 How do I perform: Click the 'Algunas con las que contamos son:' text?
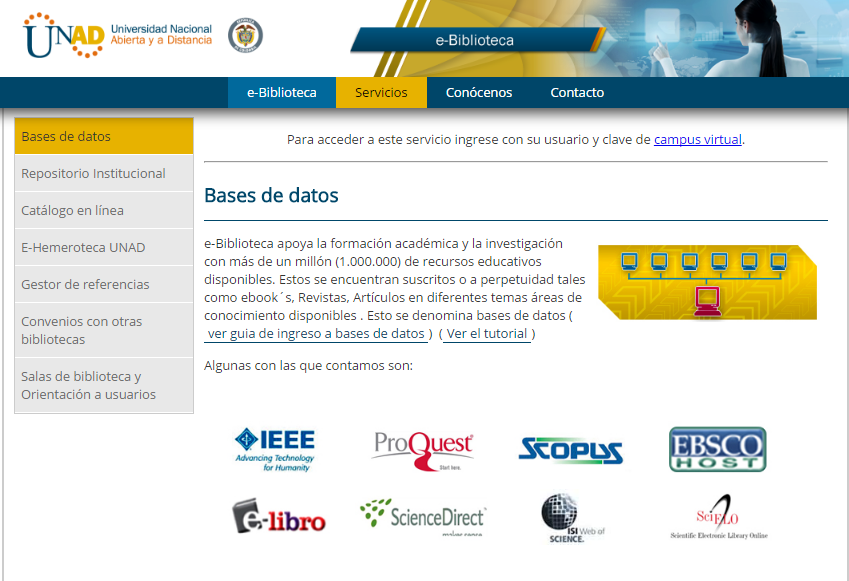[309, 365]
